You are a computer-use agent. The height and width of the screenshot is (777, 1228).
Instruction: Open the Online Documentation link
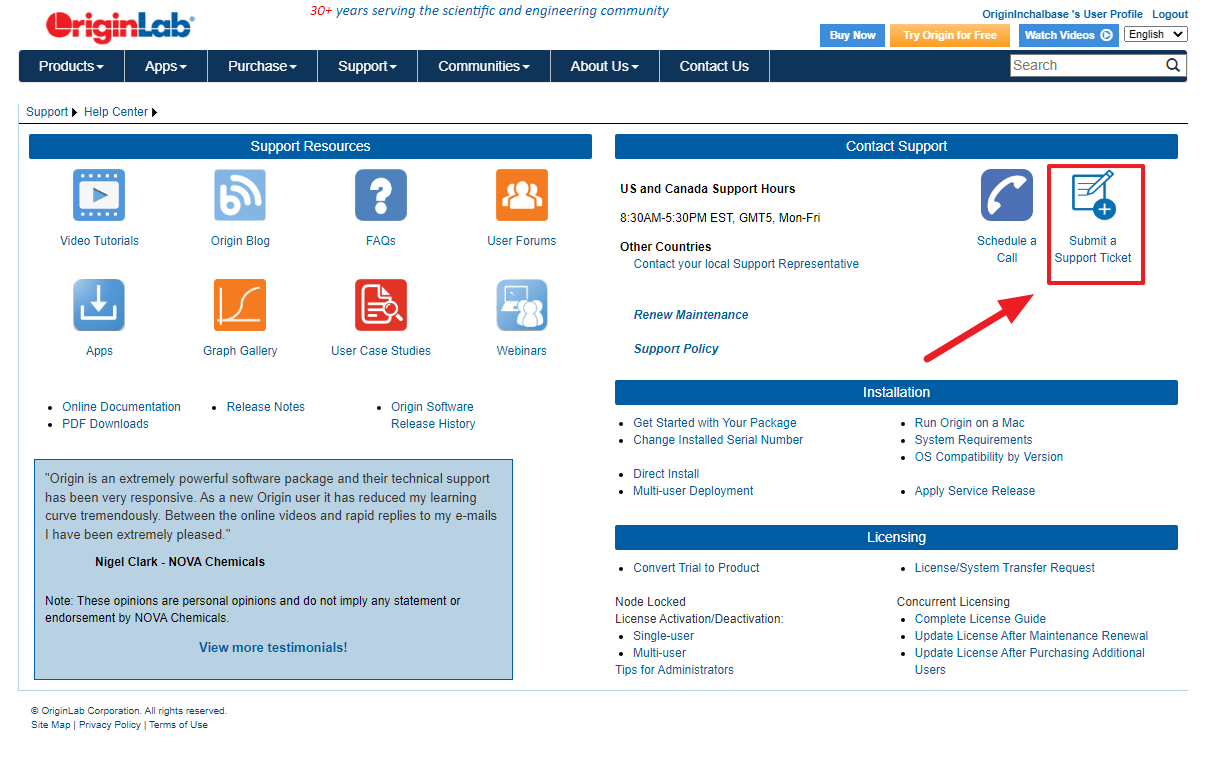click(121, 407)
